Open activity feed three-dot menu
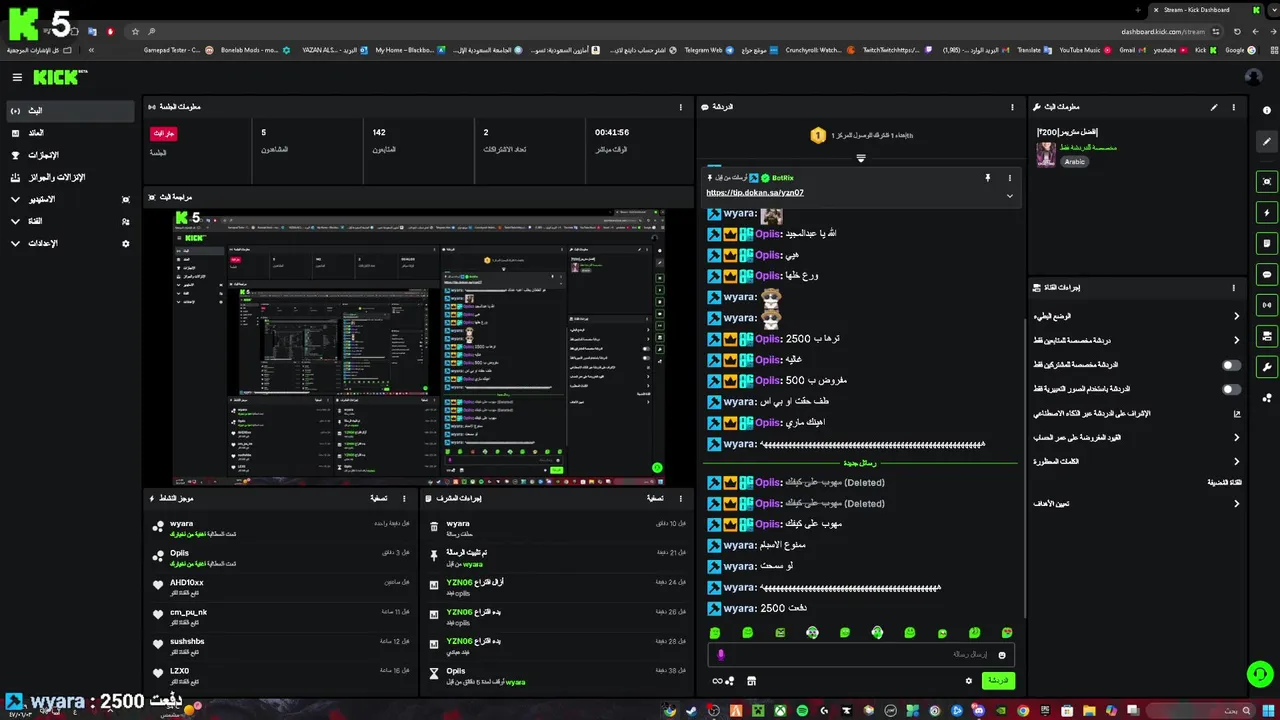Image resolution: width=1280 pixels, height=720 pixels. (404, 498)
